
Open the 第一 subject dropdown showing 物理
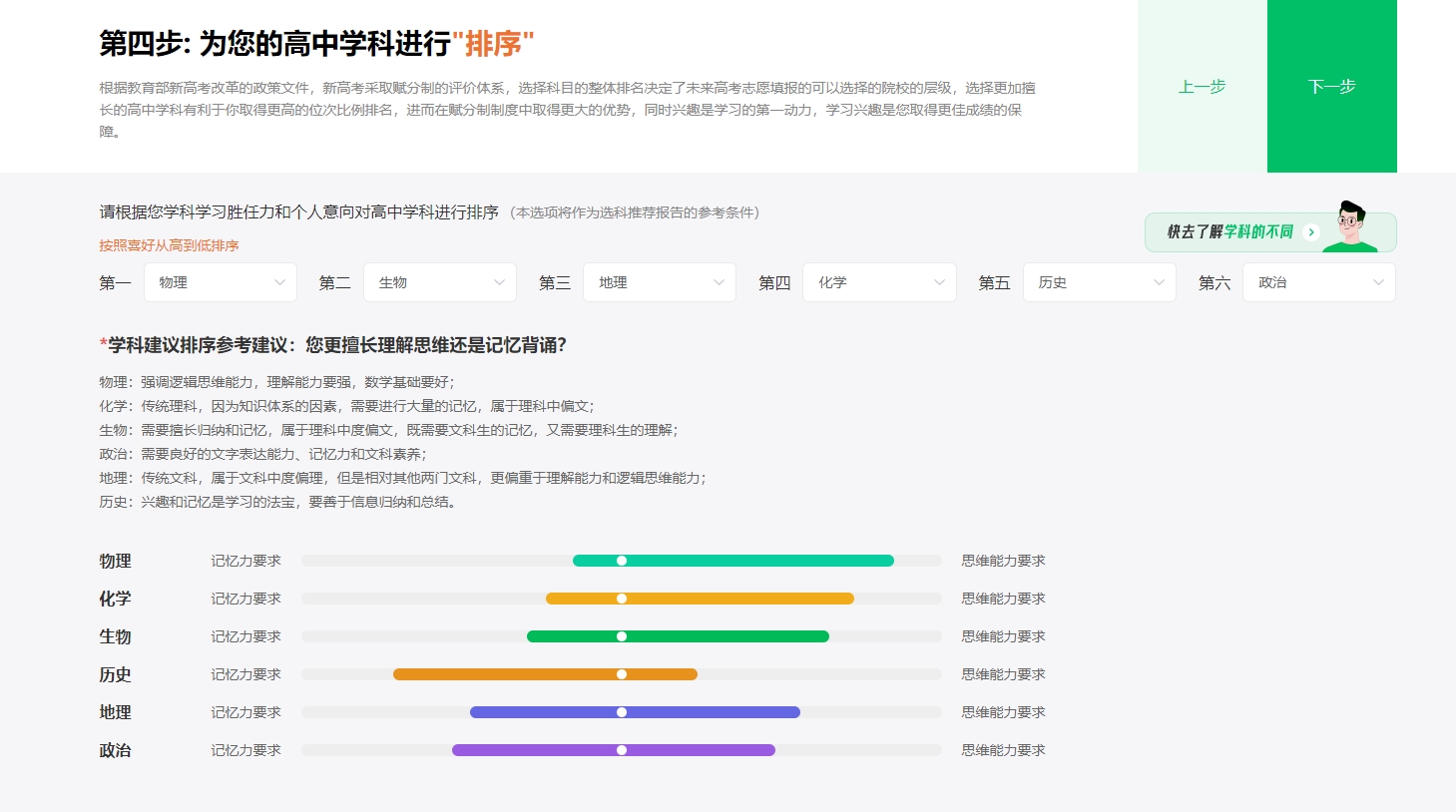219,282
